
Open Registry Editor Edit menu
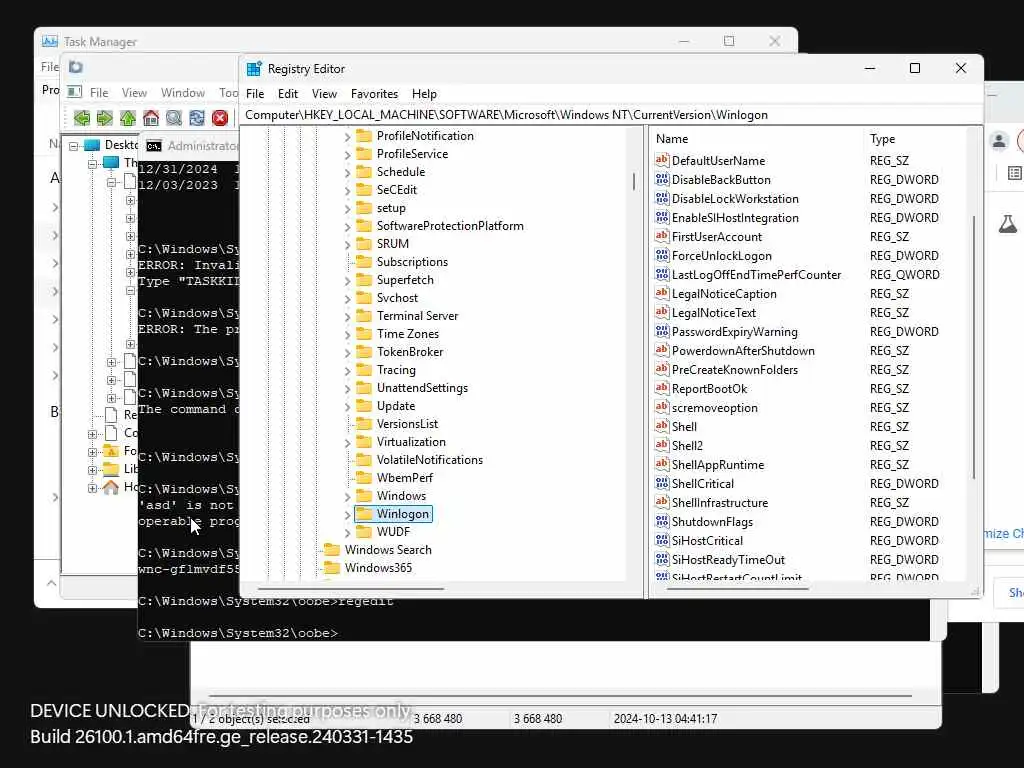287,93
